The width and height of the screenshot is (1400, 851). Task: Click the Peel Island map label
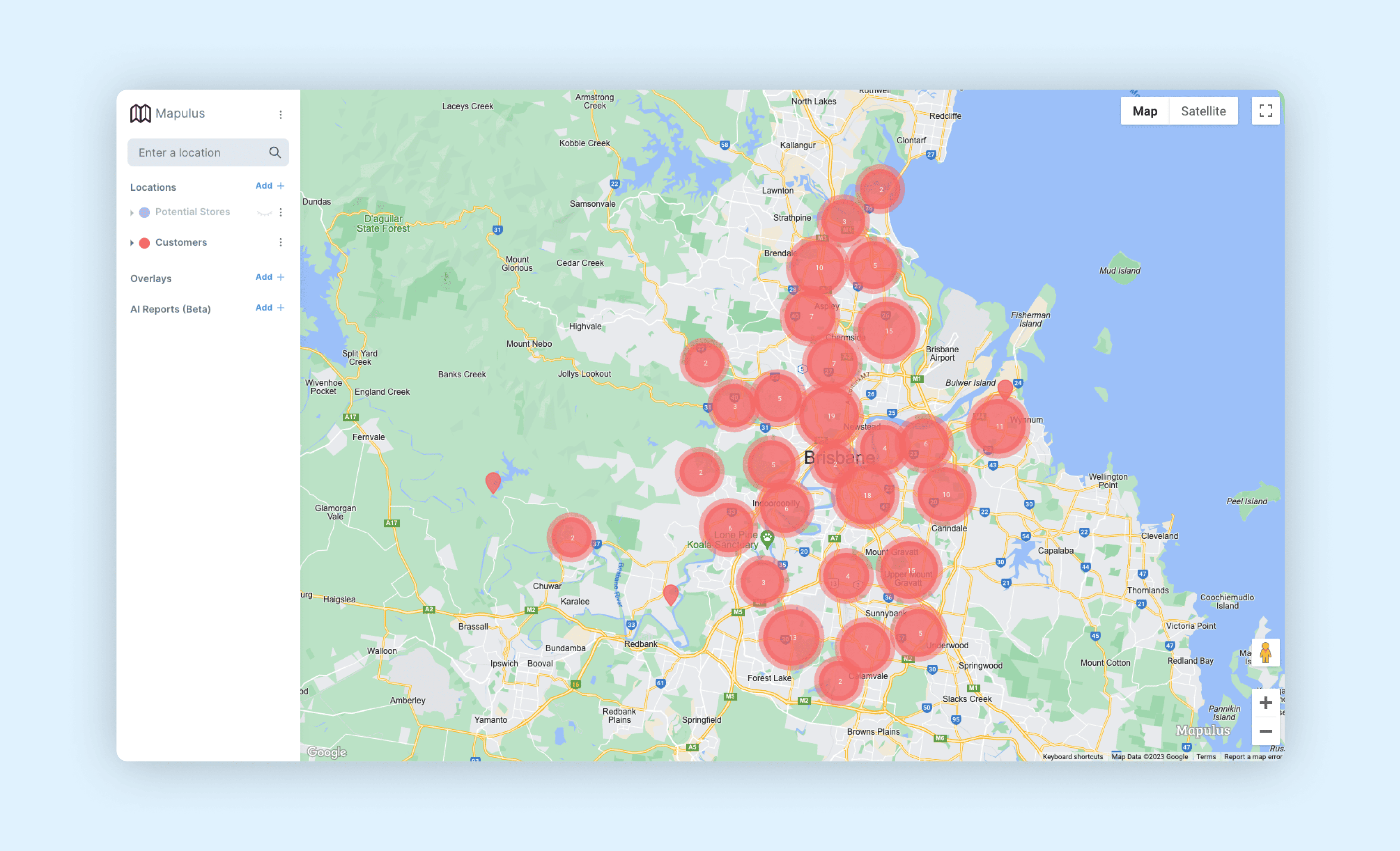coord(1246,501)
